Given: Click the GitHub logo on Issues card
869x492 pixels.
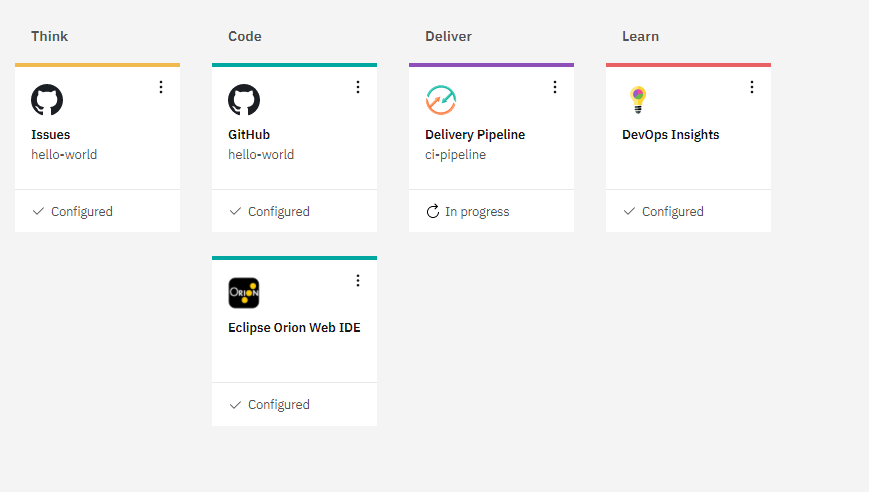Looking at the screenshot, I should [x=47, y=100].
